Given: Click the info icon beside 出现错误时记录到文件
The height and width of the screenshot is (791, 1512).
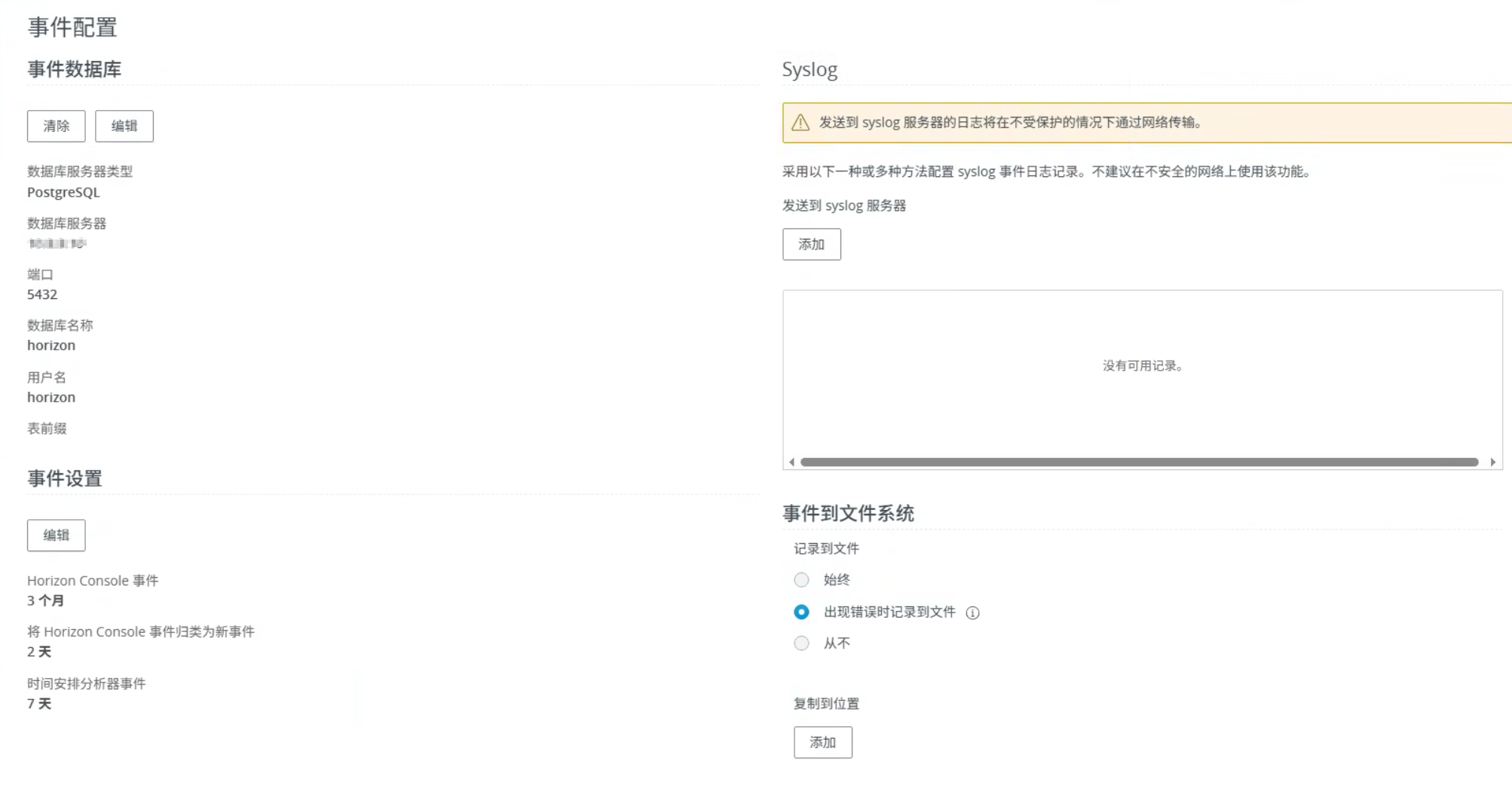Looking at the screenshot, I should pos(972,612).
